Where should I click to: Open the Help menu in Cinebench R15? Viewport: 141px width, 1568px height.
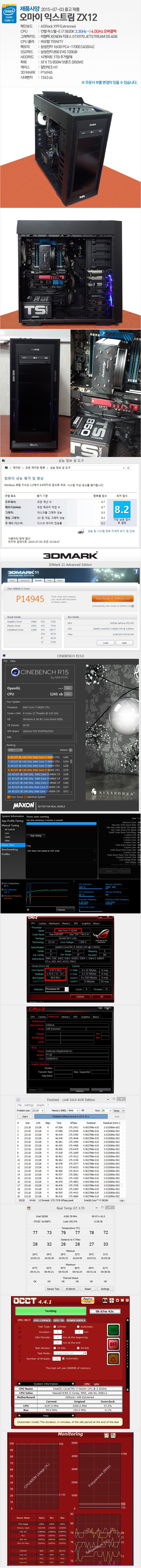pos(13,661)
